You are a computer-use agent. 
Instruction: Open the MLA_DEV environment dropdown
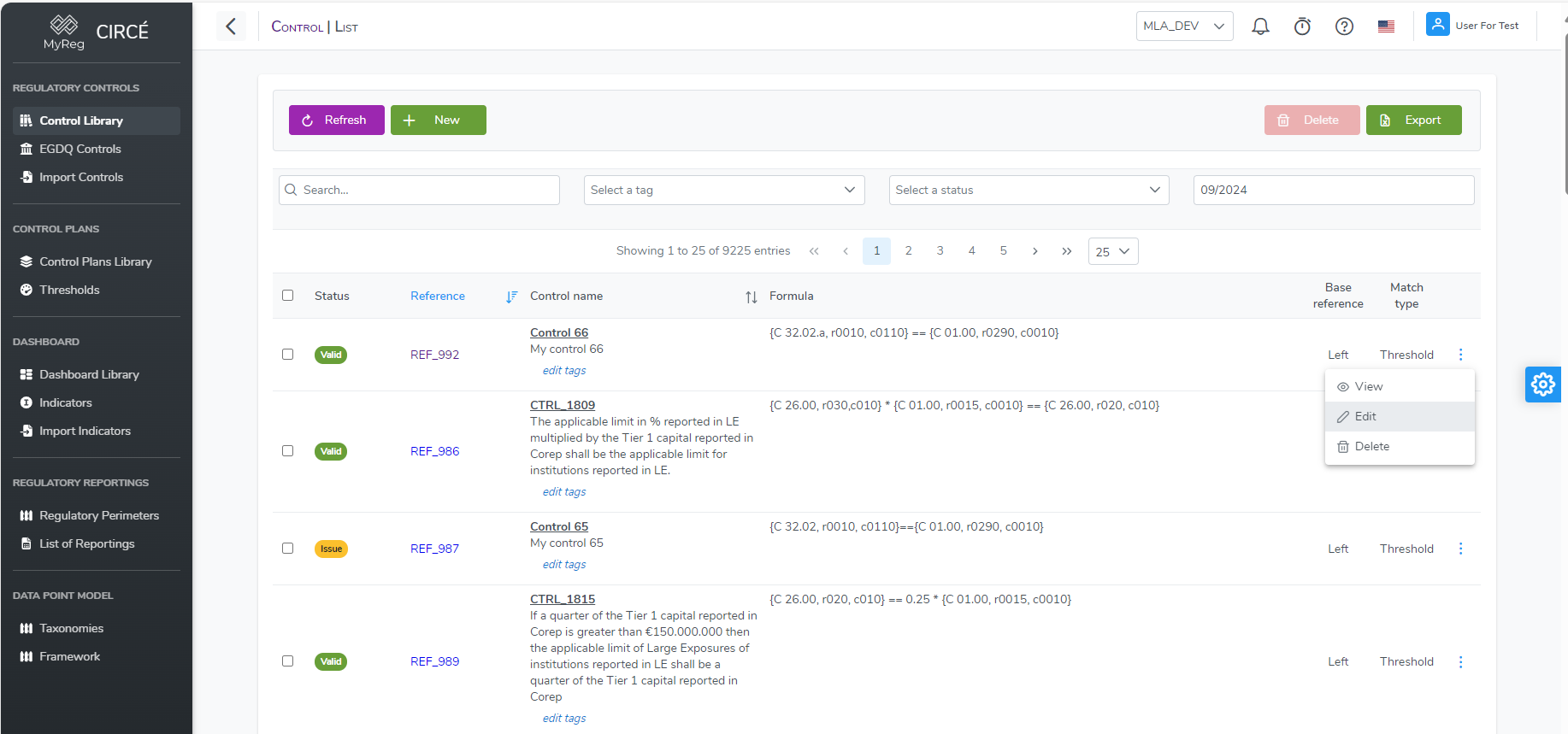[x=1183, y=26]
